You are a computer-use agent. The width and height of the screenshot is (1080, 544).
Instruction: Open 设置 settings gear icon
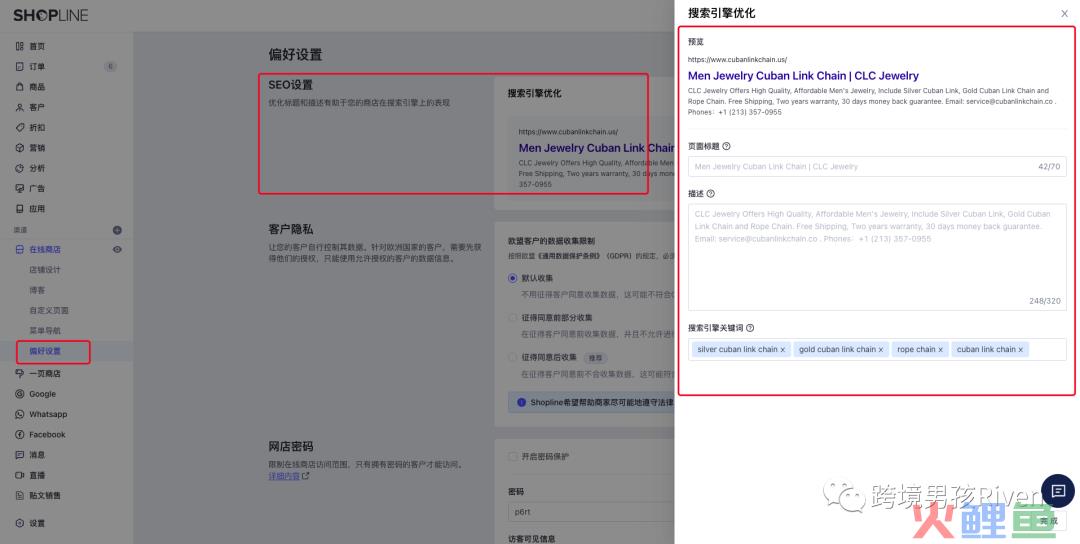coord(19,523)
